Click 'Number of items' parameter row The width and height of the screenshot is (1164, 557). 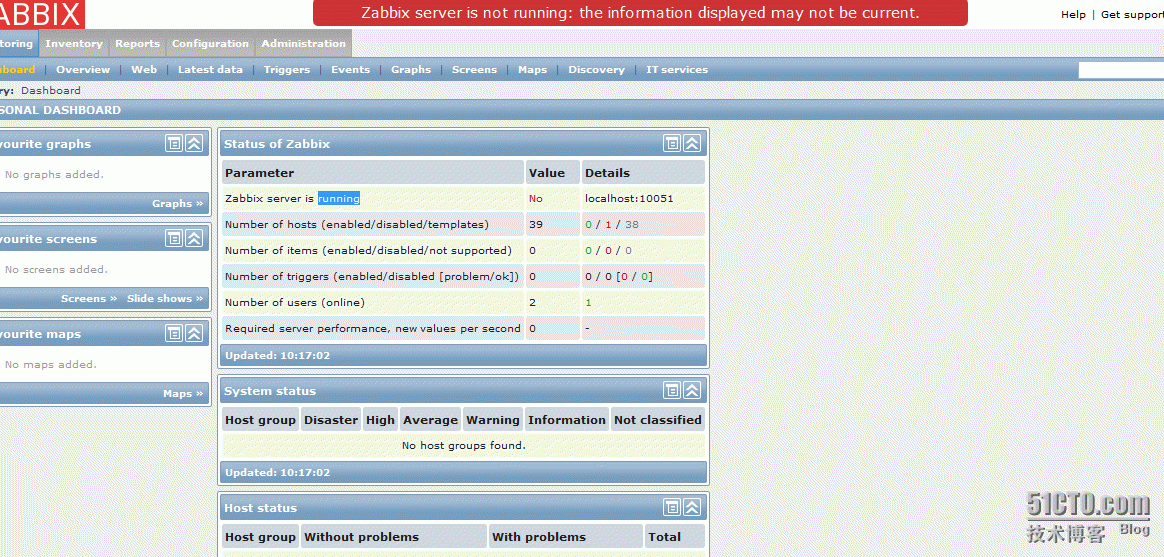(x=463, y=250)
